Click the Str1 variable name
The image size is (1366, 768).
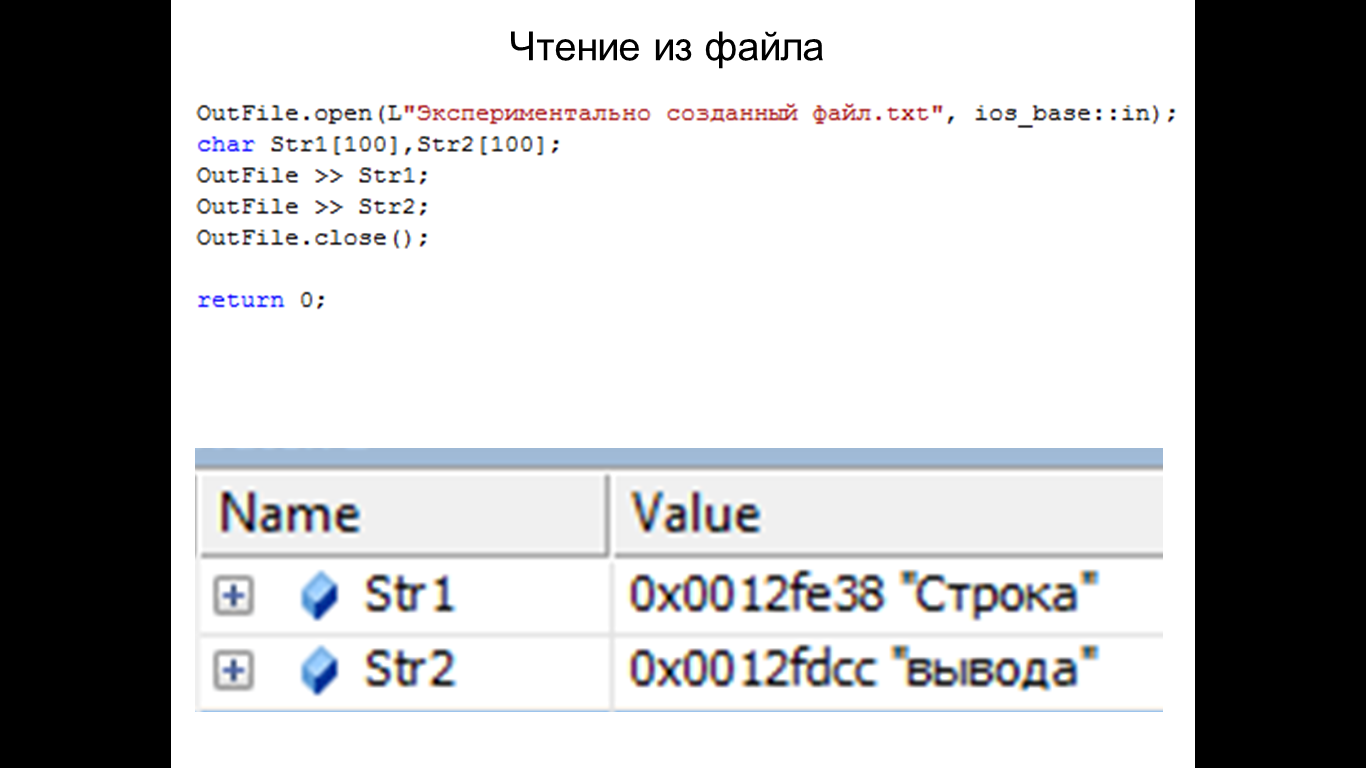pyautogui.click(x=409, y=595)
